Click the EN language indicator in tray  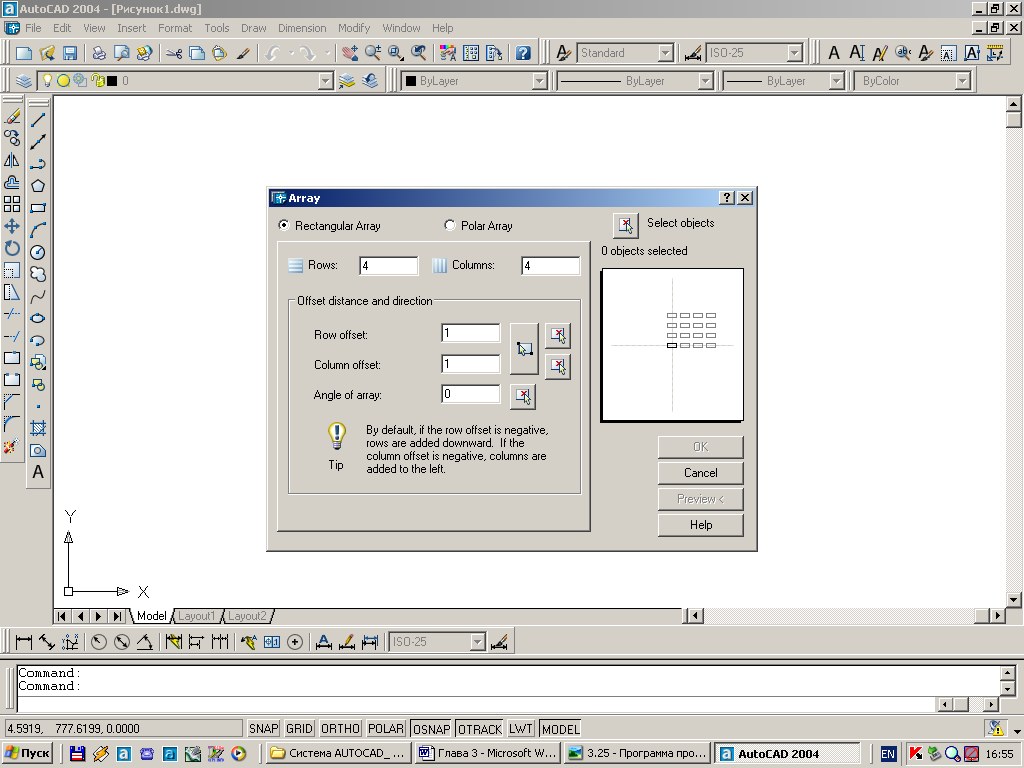(x=888, y=754)
